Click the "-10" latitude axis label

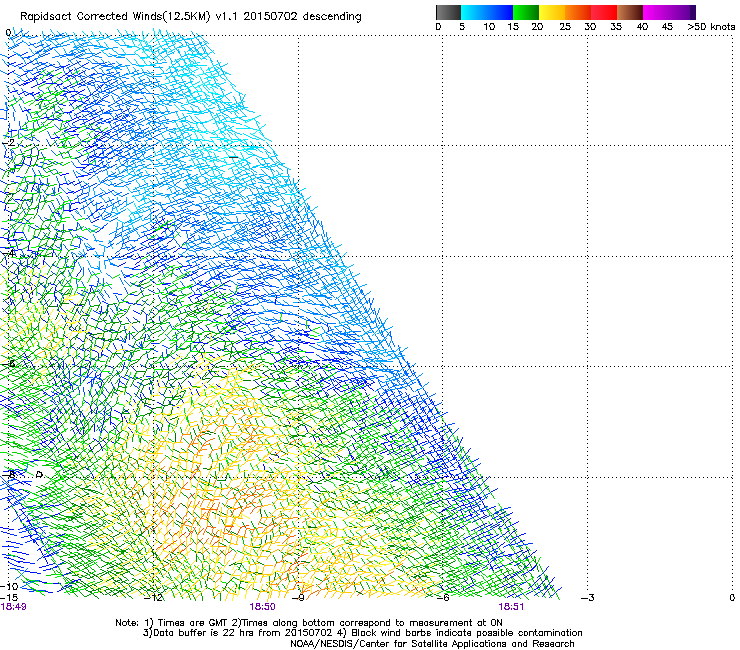(x=9, y=586)
